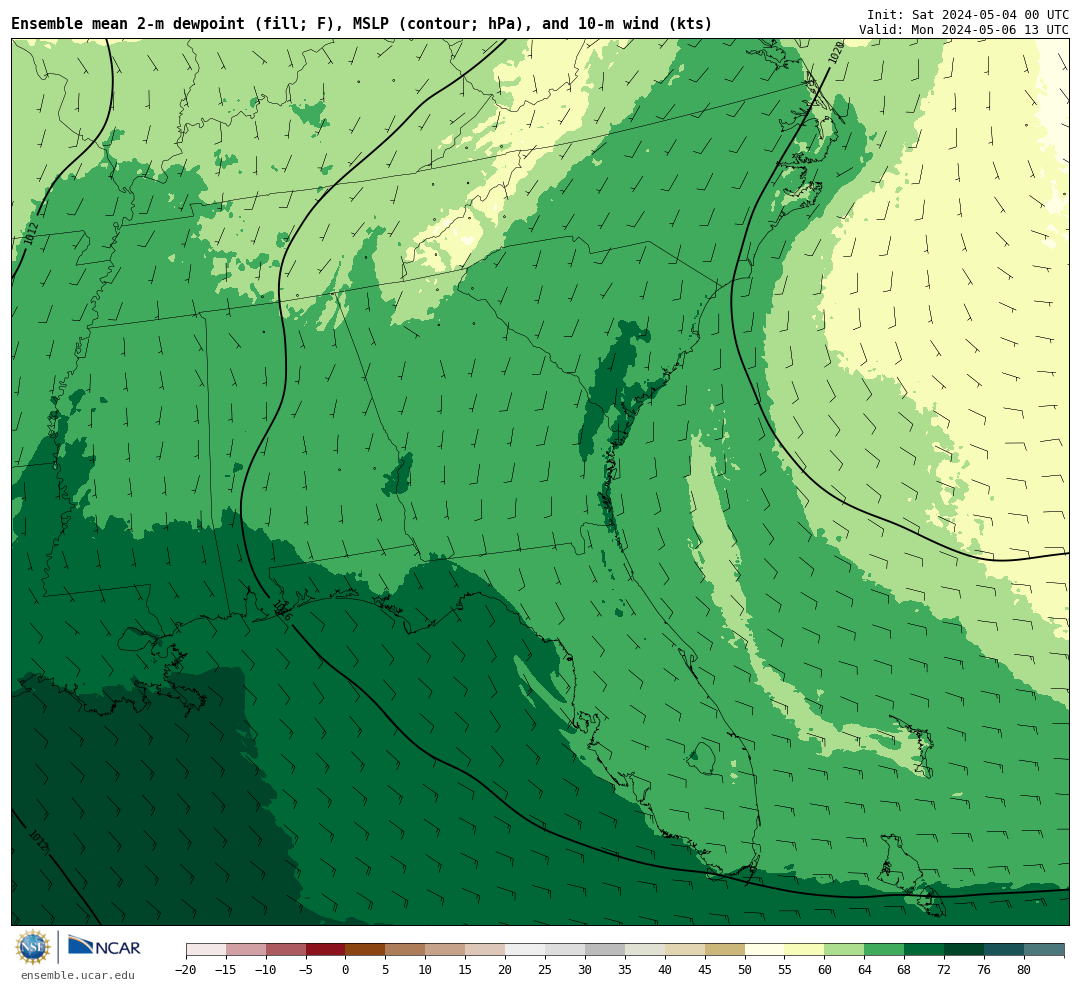Click the -5 colorbar tick label
This screenshot has height=988, width=1080.
point(306,970)
